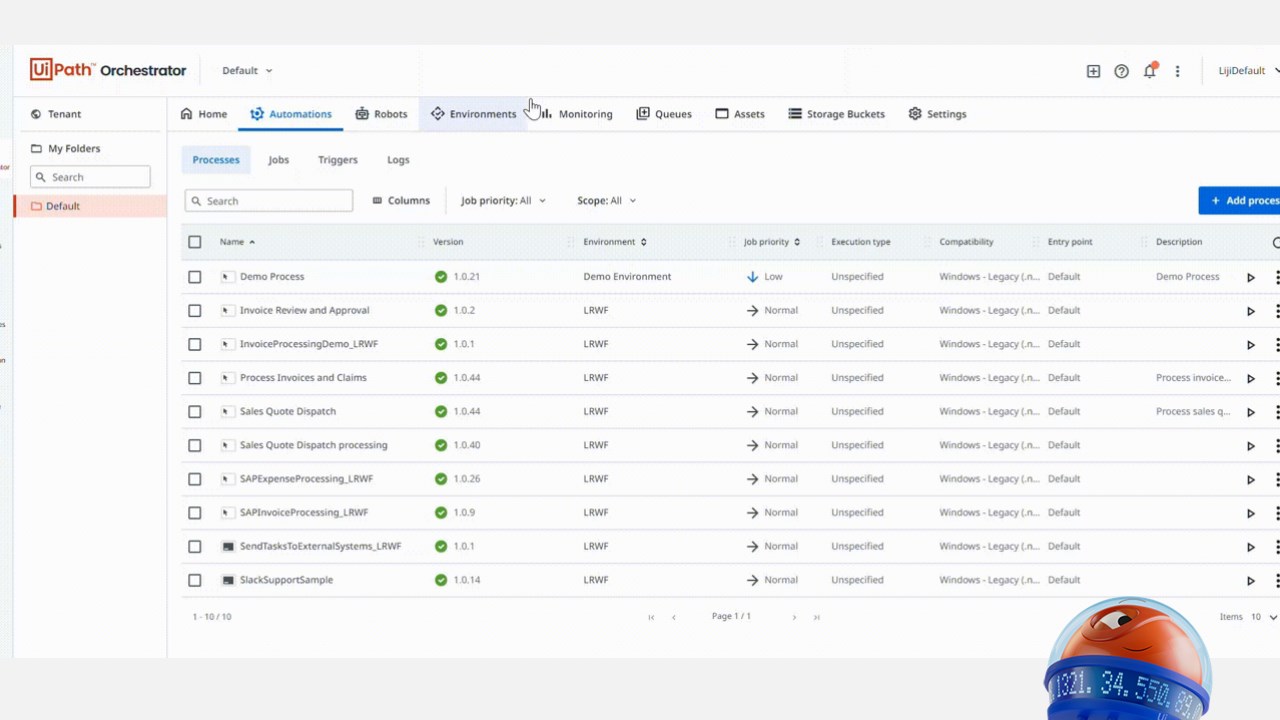Open the three-dot options menu in header
Viewport: 1280px width, 720px height.
(x=1177, y=71)
